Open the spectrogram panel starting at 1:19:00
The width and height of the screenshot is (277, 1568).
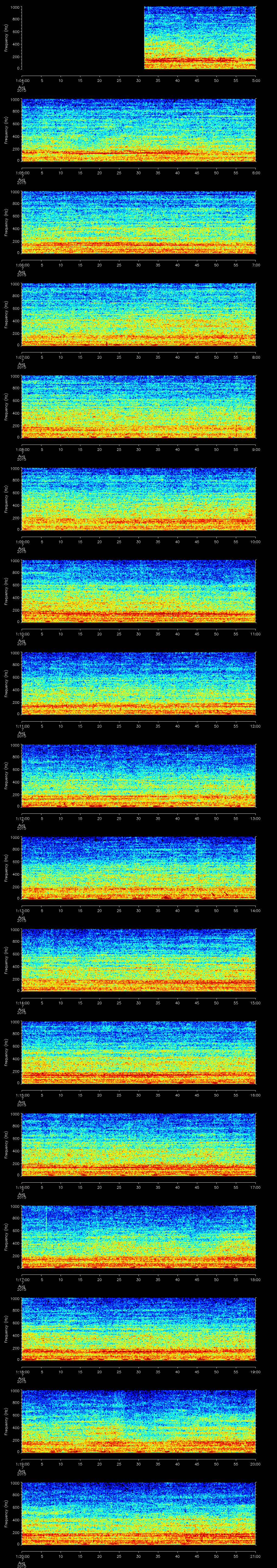point(139,1421)
